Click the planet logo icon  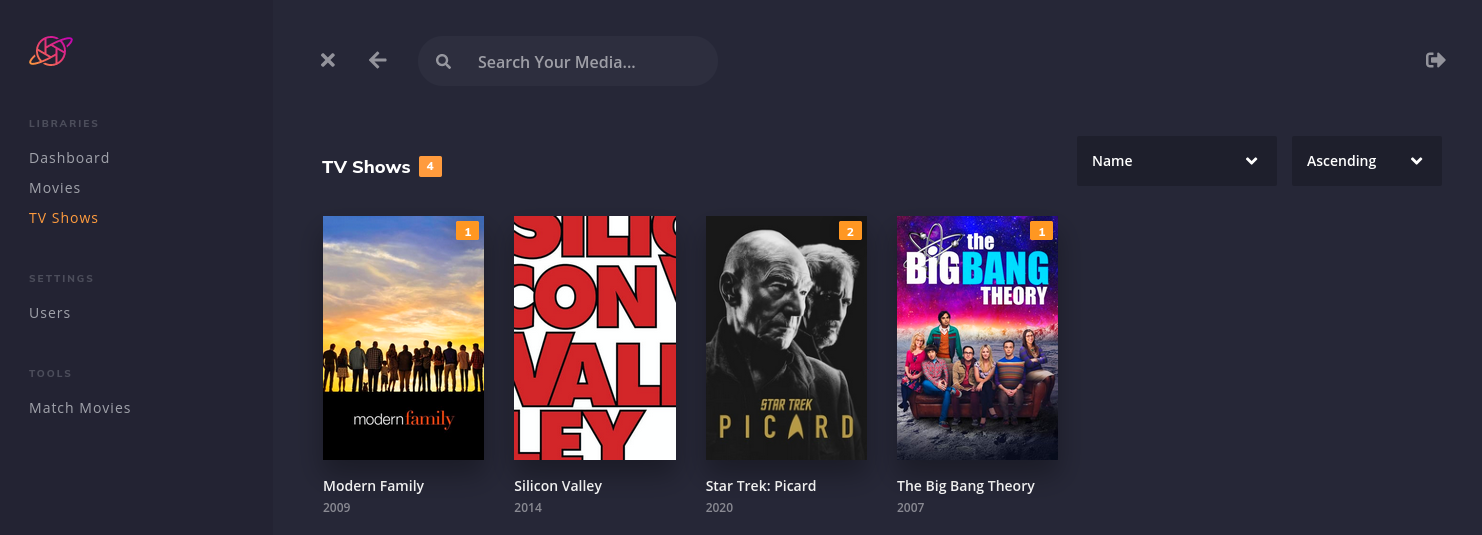pos(51,51)
